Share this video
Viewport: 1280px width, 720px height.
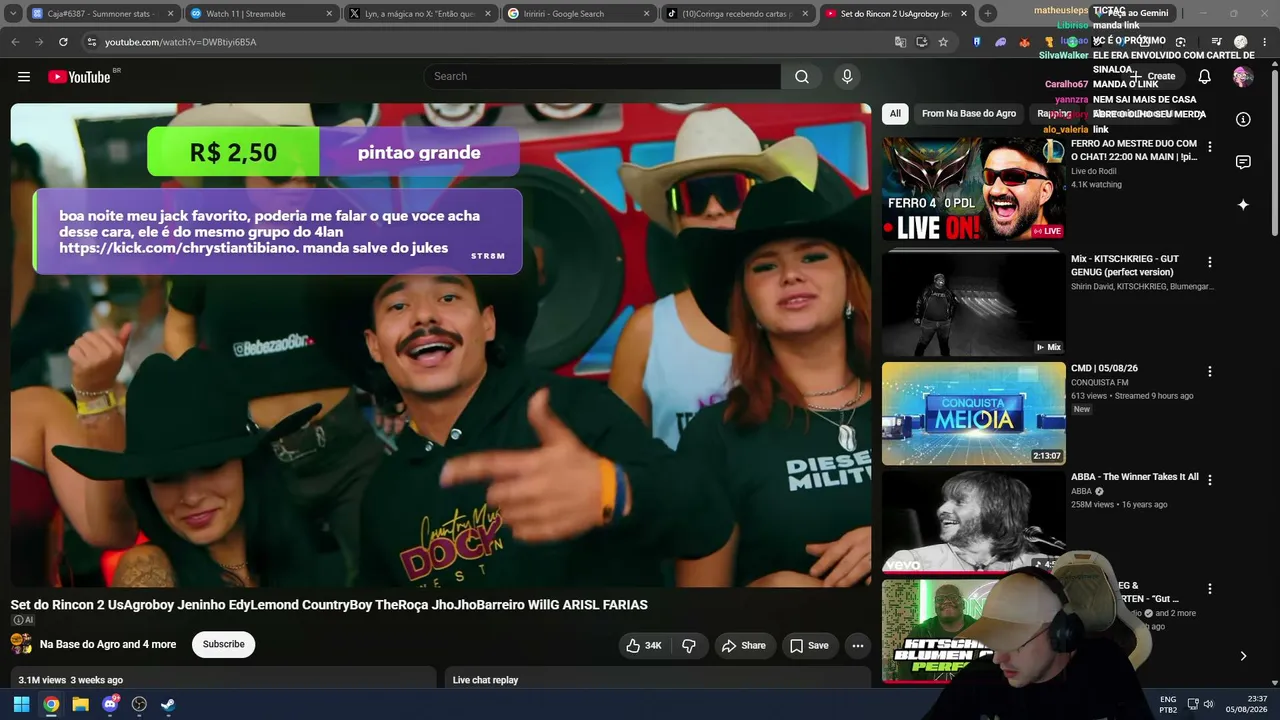tap(743, 646)
